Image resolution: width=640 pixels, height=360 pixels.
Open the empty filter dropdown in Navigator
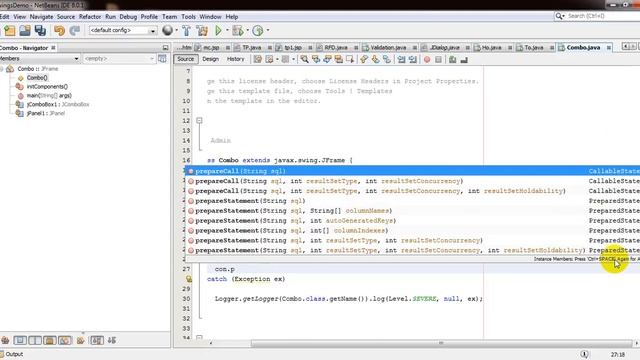coord(119,59)
